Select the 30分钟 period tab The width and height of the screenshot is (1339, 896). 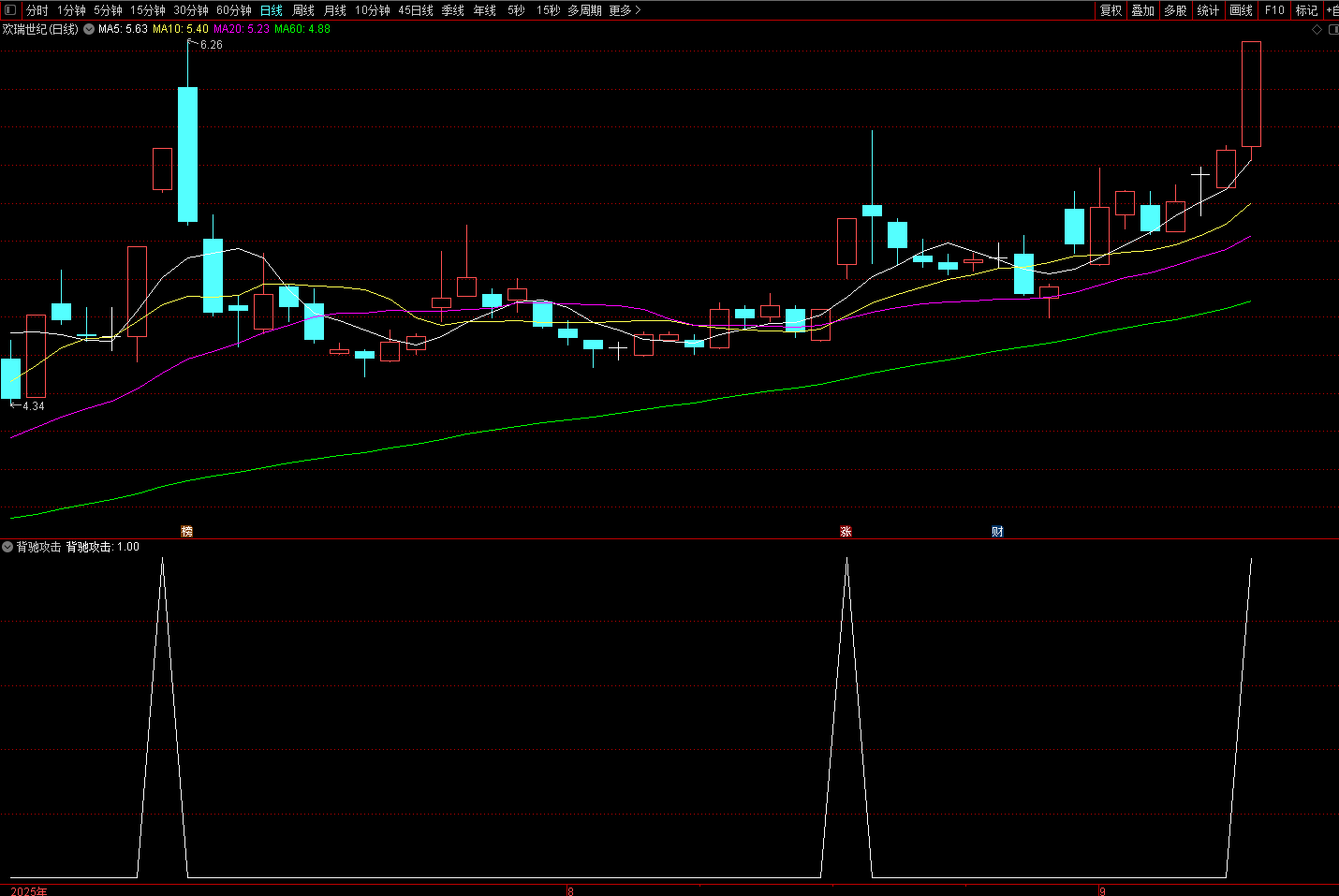pos(191,10)
